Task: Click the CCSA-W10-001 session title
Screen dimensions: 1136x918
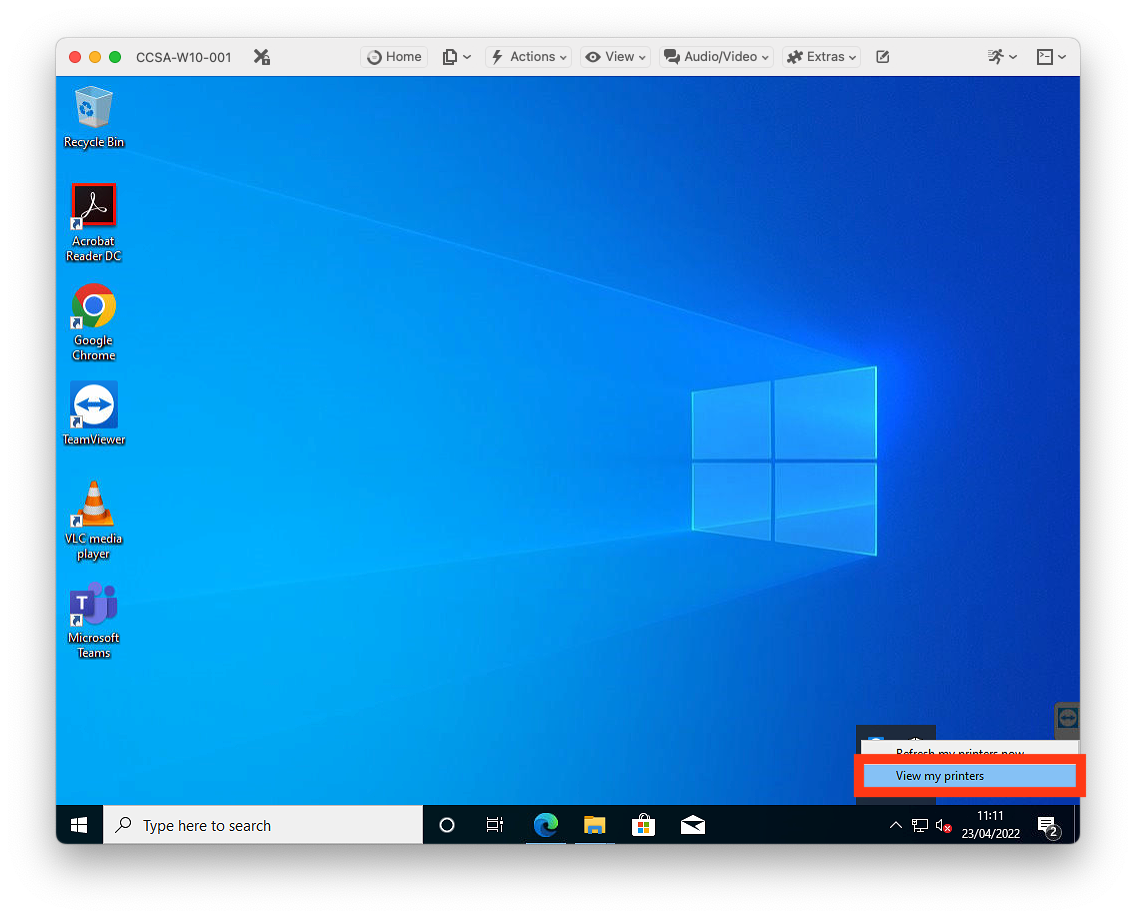Action: point(183,57)
